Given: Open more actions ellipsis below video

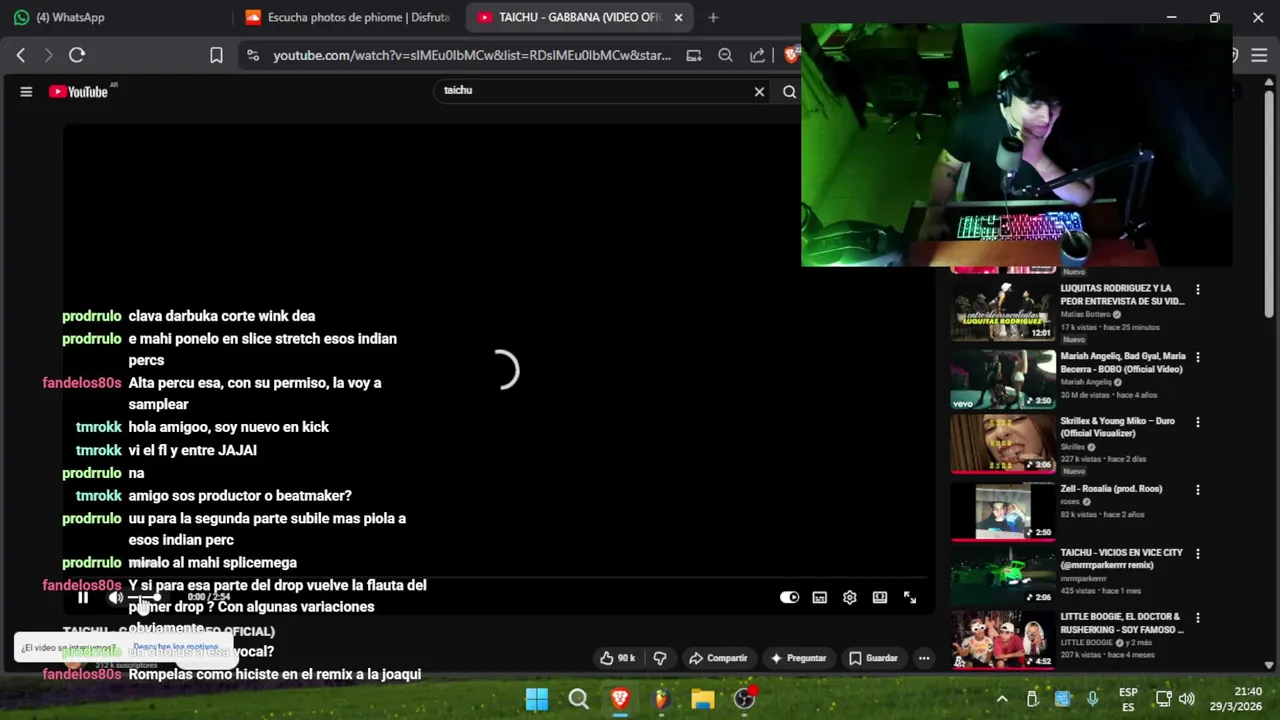Looking at the screenshot, I should 924,658.
